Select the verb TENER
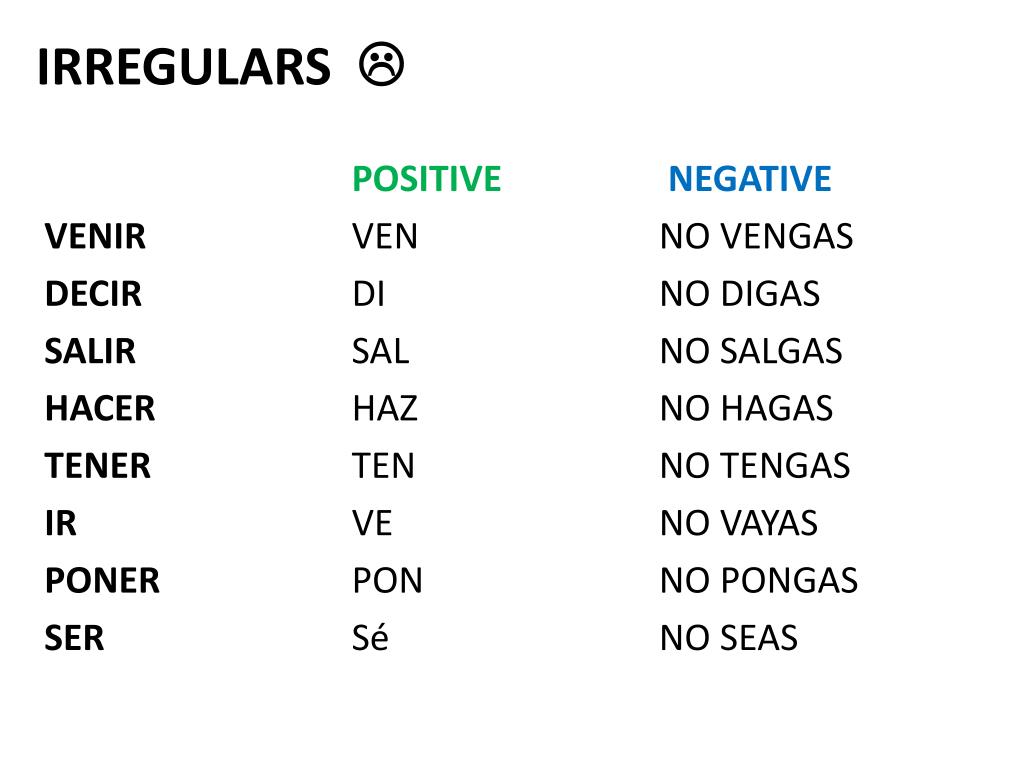Viewport: 1024px width, 768px height. 97,466
